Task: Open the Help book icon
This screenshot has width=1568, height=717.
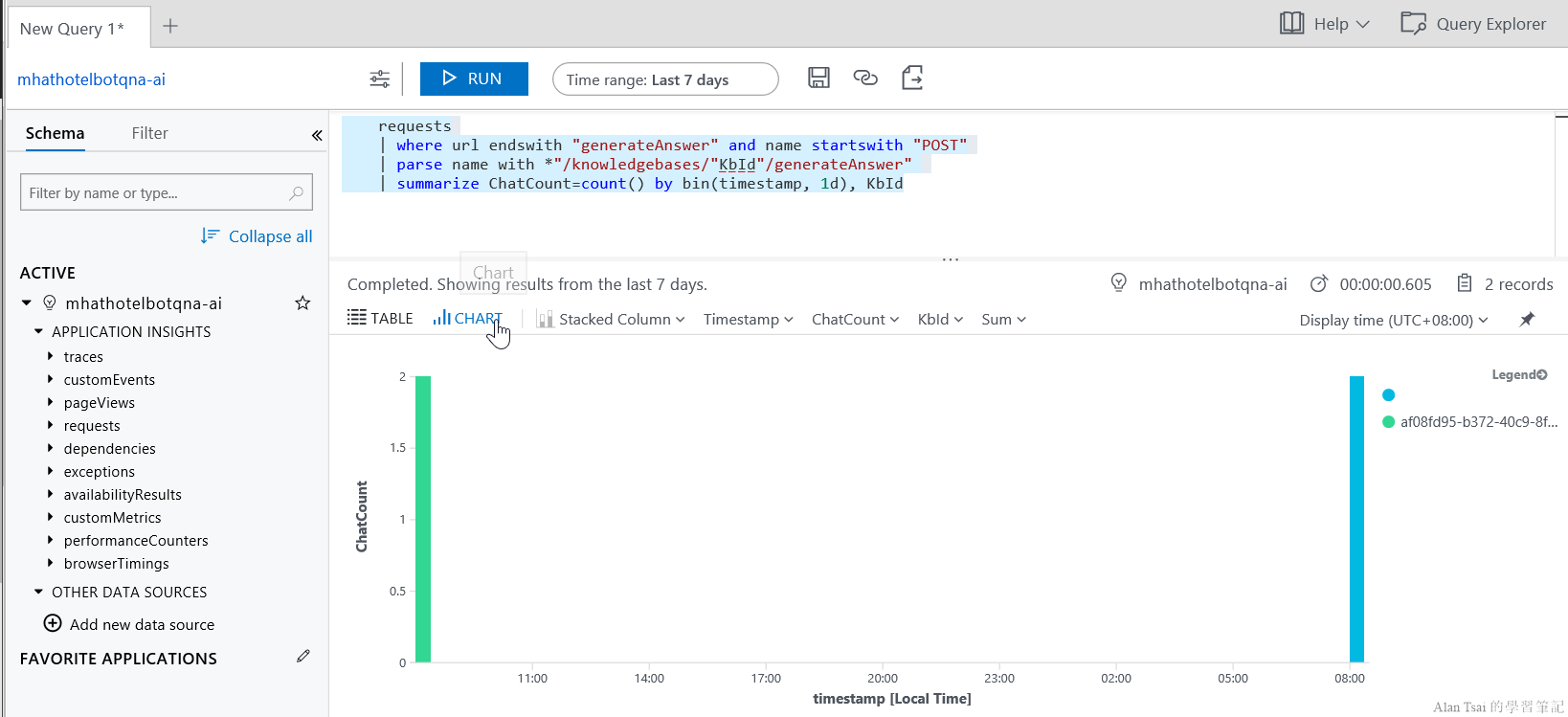Action: [x=1292, y=23]
